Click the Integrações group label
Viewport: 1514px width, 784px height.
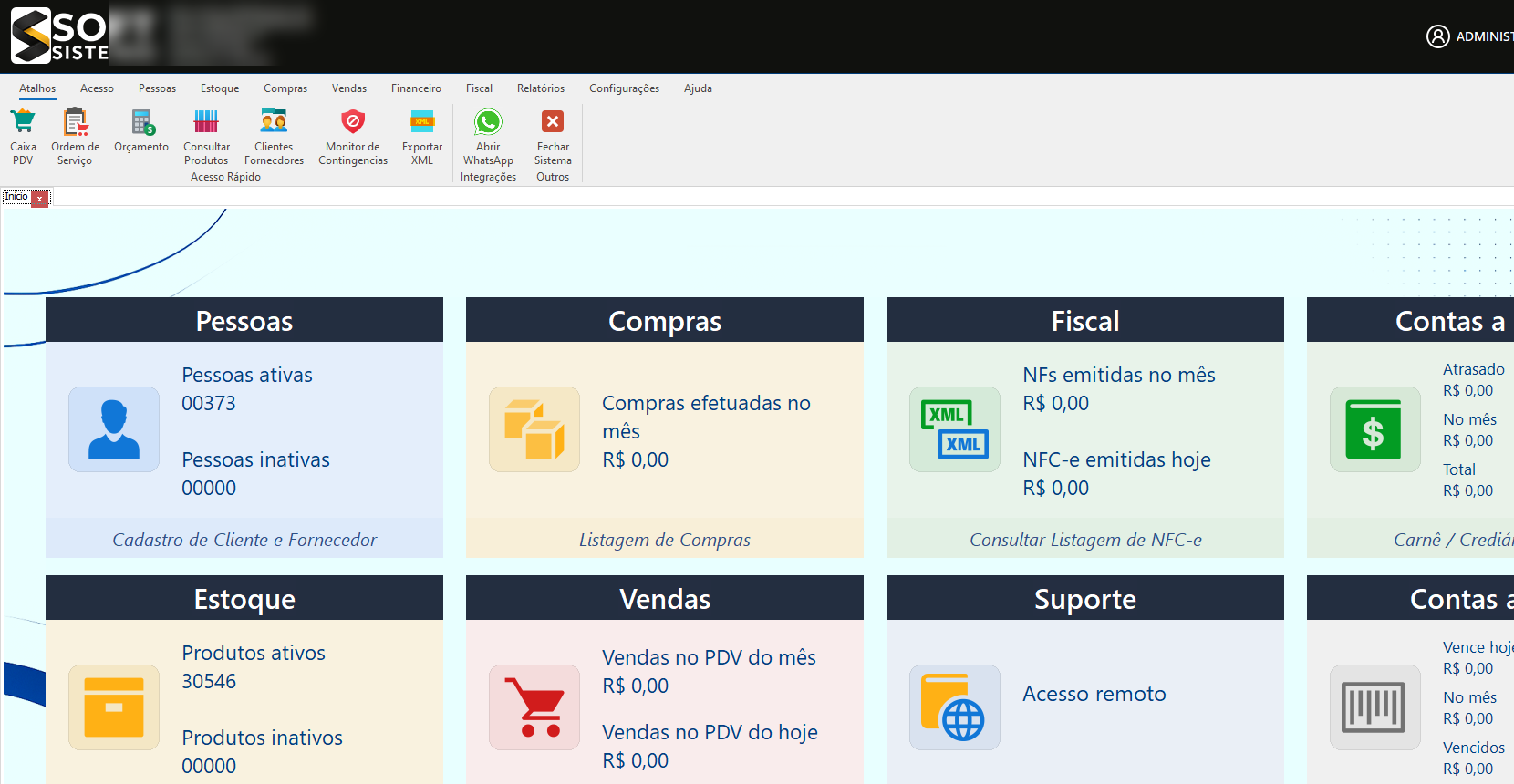tap(488, 177)
